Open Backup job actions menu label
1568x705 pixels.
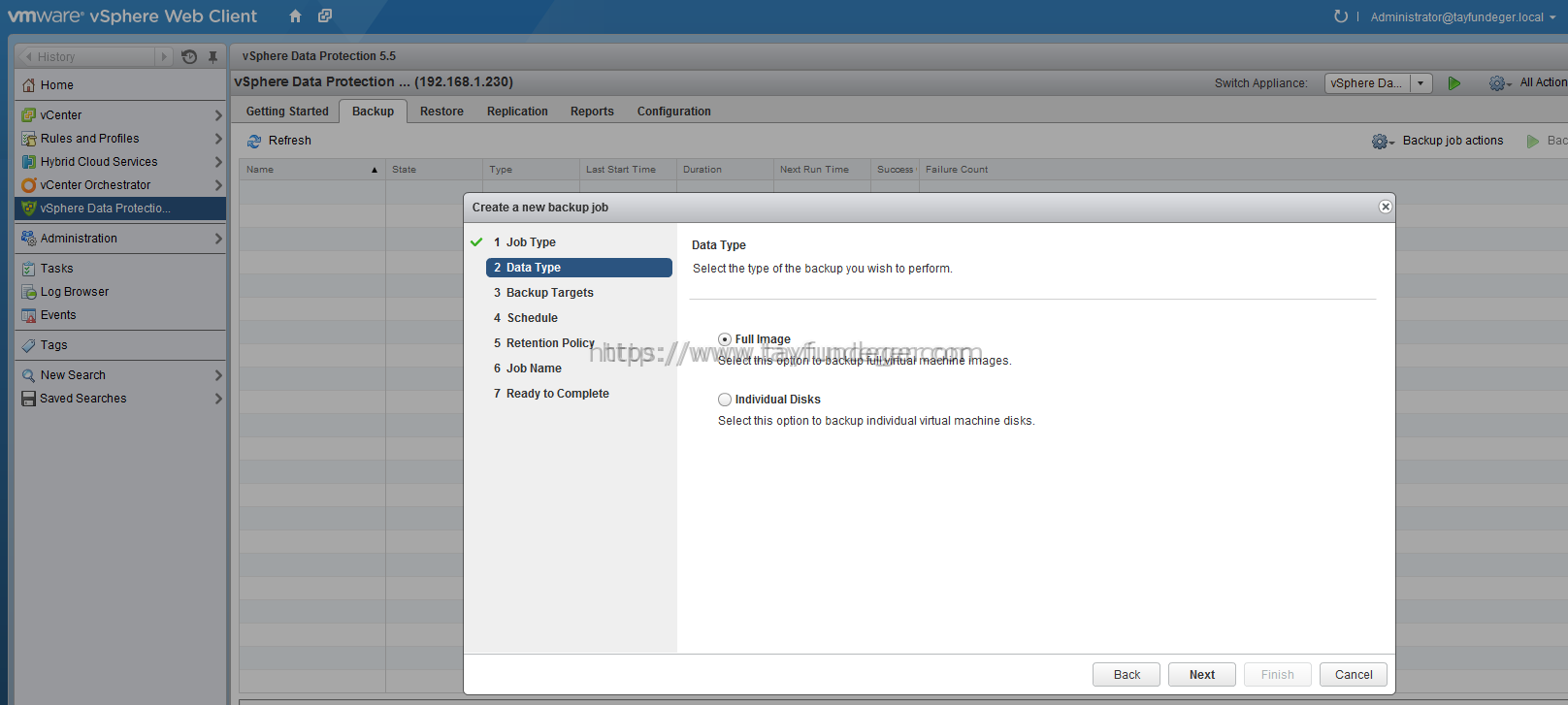(1453, 141)
